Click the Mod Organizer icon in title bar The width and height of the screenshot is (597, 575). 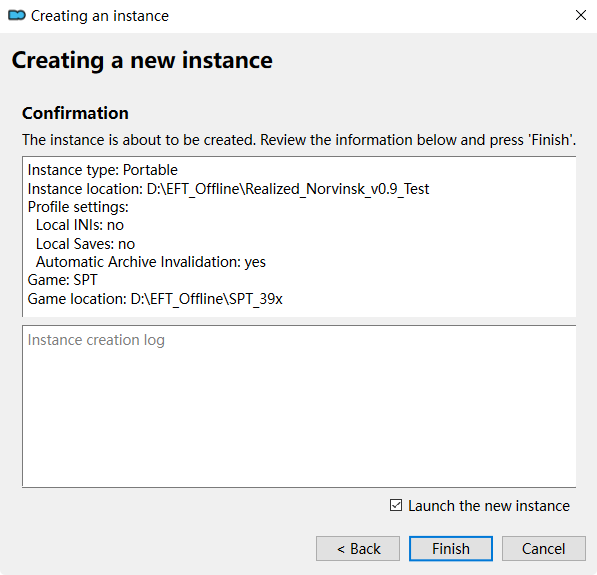[x=17, y=16]
